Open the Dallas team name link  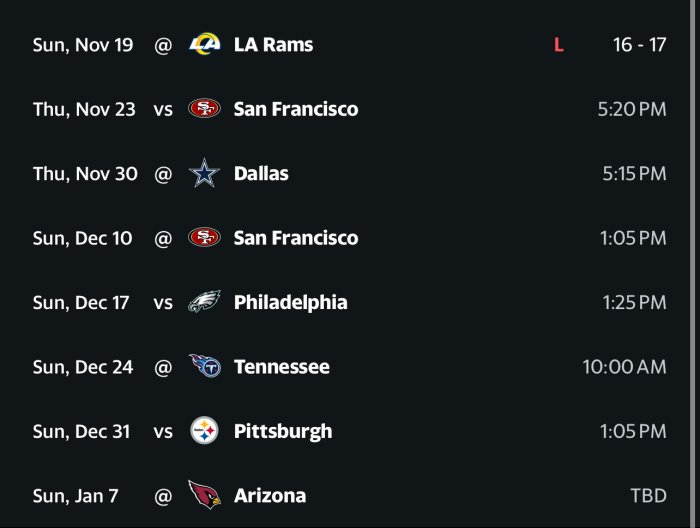coord(261,174)
